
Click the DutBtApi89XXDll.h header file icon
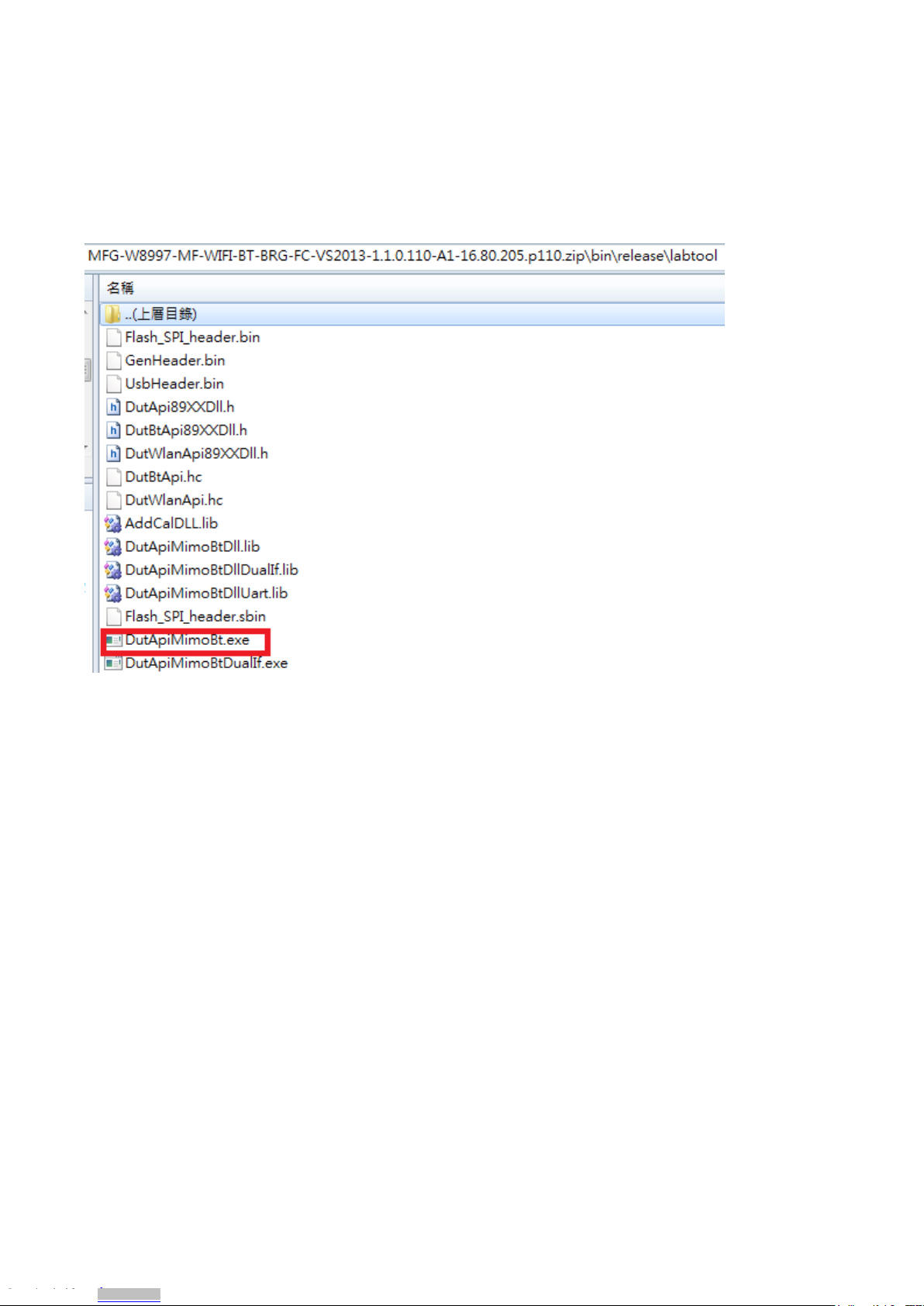click(x=113, y=430)
